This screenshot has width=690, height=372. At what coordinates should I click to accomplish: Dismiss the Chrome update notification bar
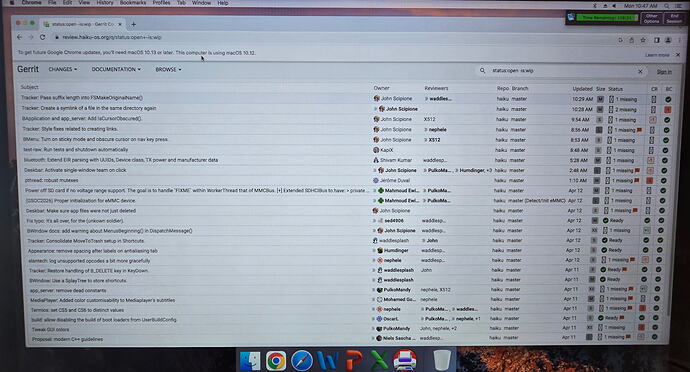coord(678,55)
